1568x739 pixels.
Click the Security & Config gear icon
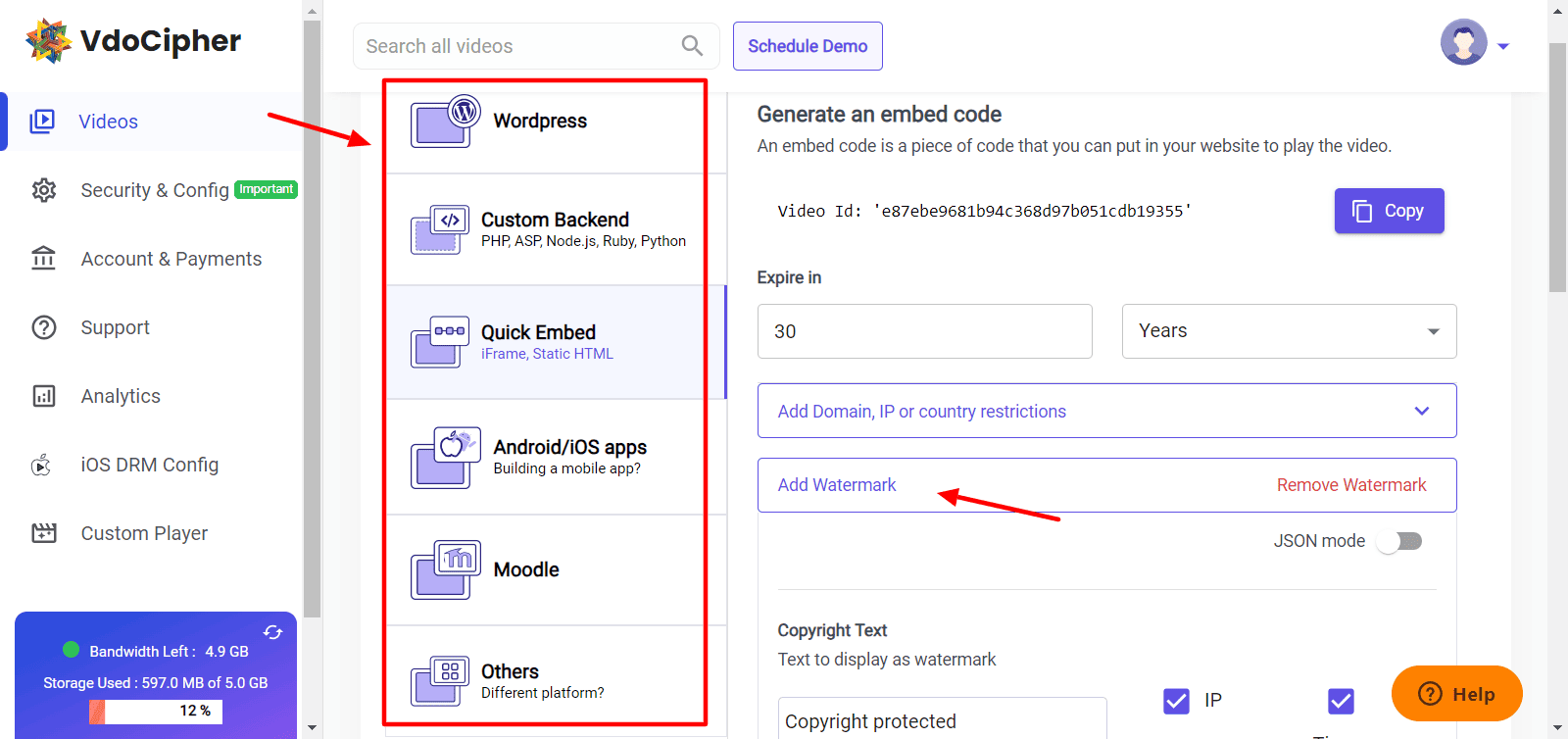tap(44, 190)
